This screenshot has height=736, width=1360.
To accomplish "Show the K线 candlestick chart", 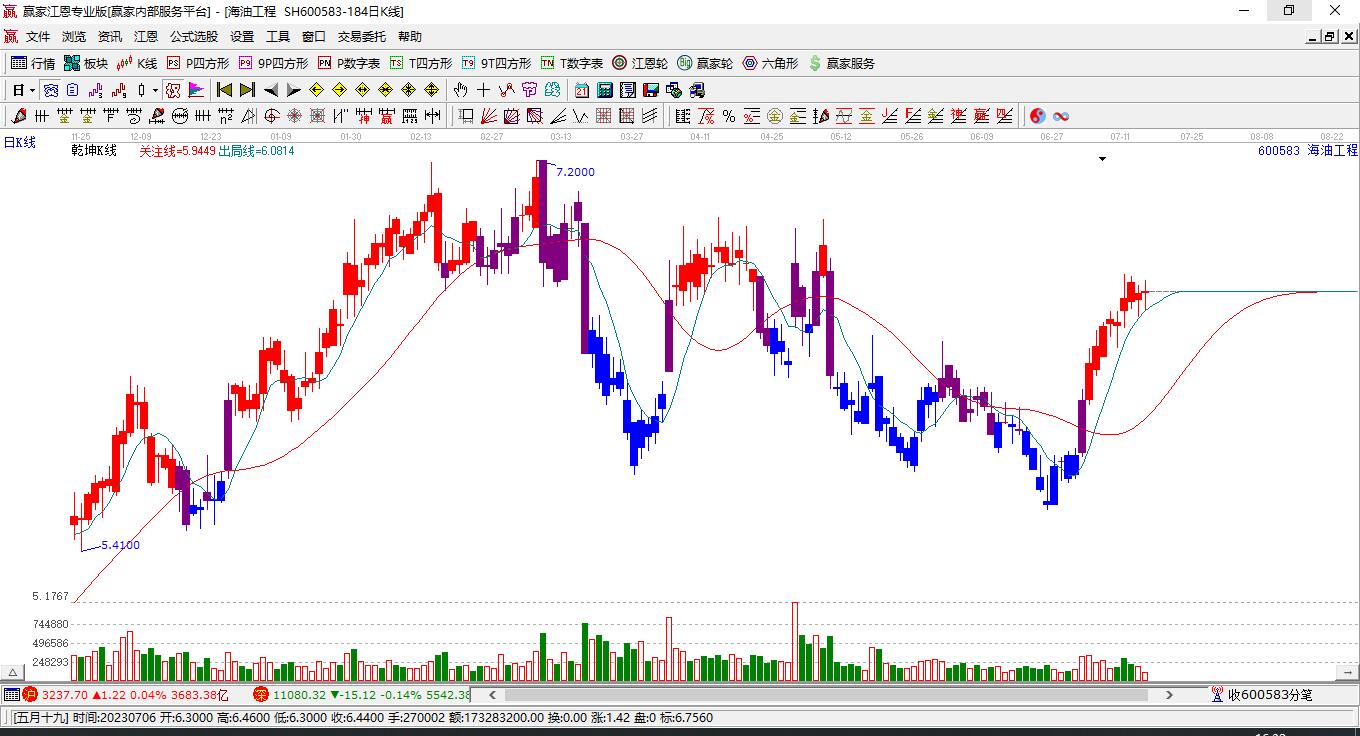I will (x=137, y=63).
